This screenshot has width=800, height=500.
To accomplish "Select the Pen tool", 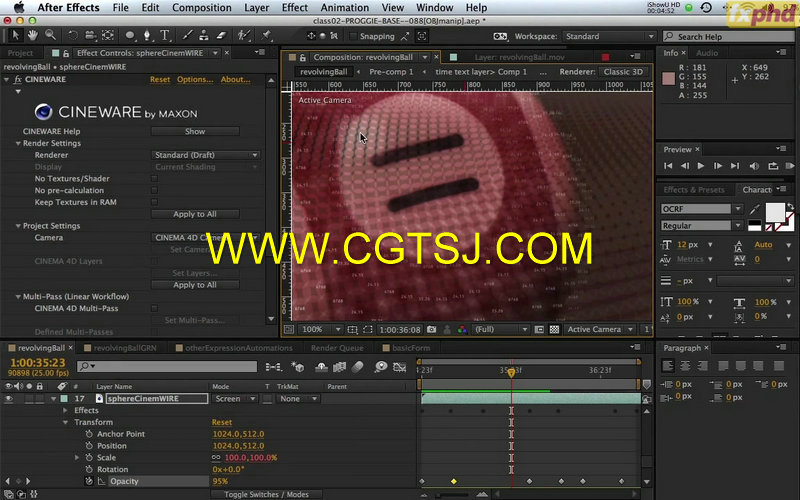I will tap(147, 35).
